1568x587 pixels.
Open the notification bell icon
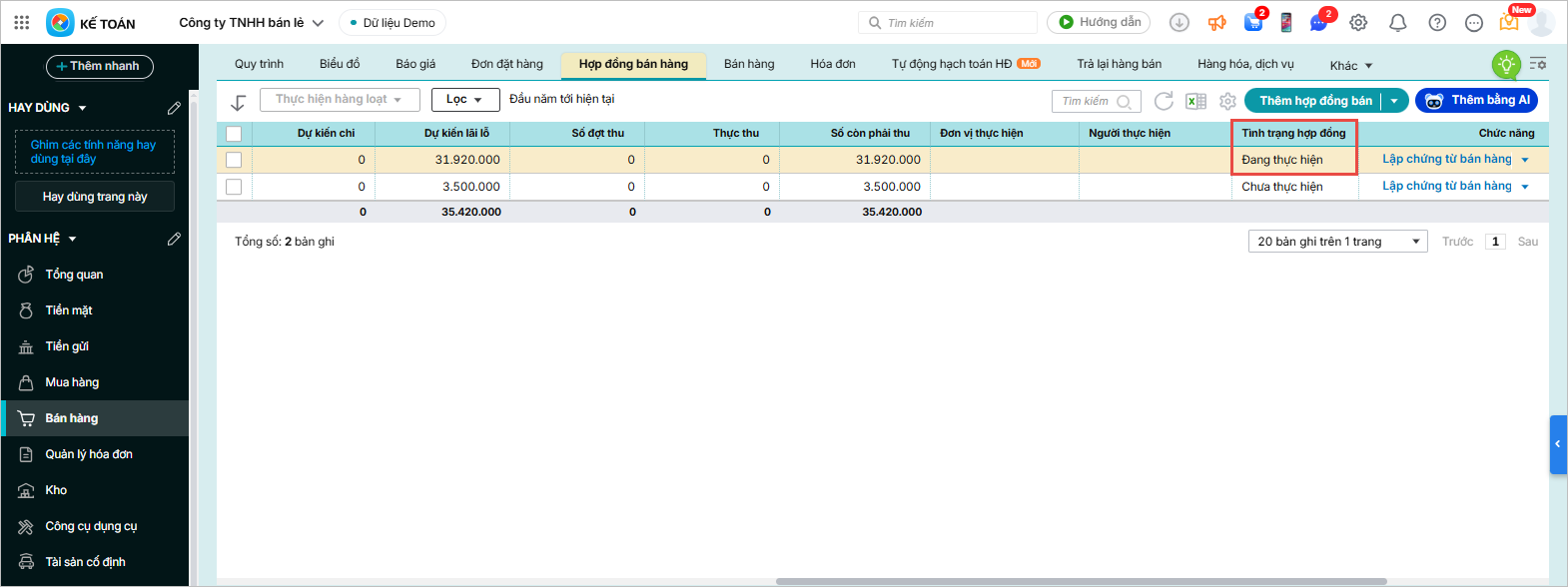[x=1397, y=22]
